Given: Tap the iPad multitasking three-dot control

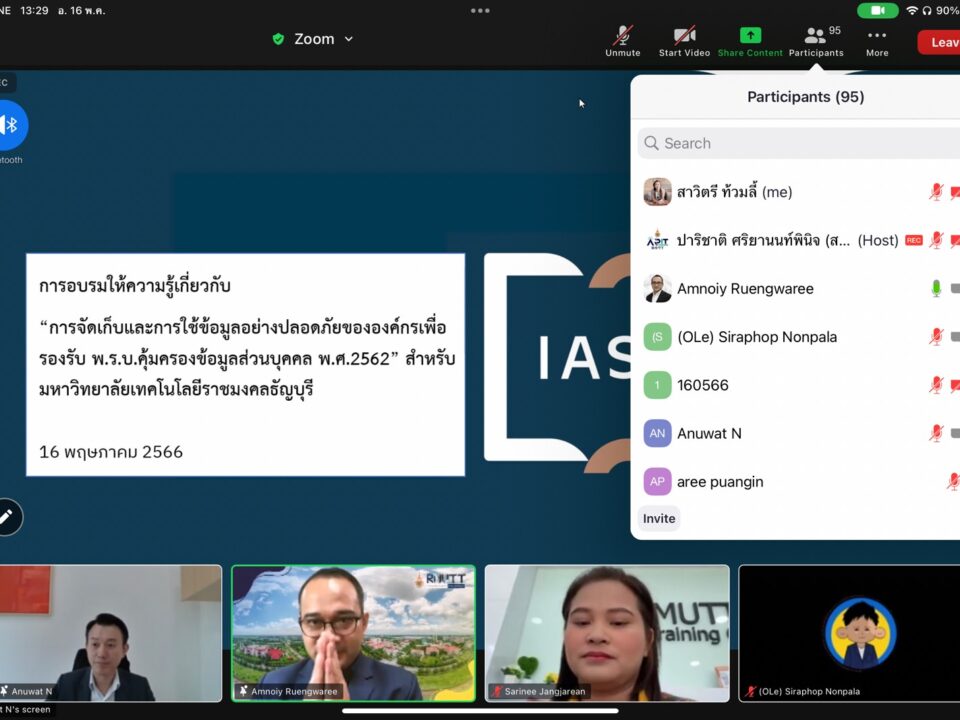Looking at the screenshot, I should pos(480,10).
